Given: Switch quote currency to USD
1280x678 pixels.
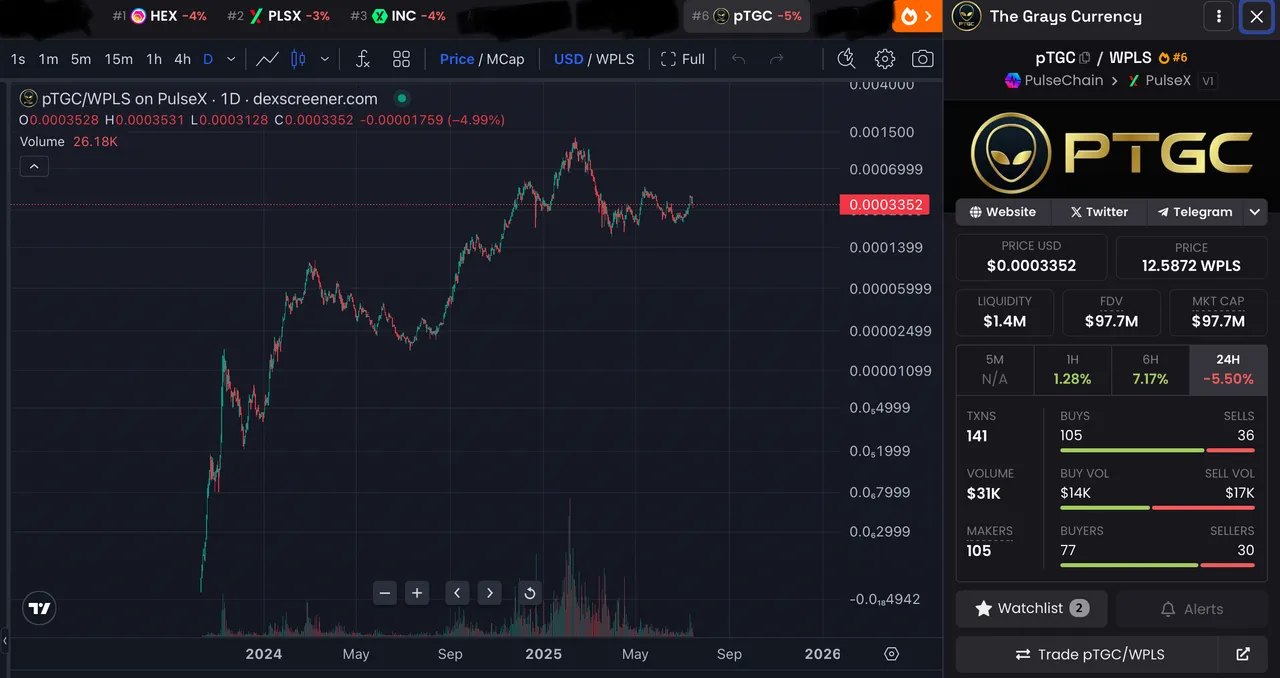Looking at the screenshot, I should pyautogui.click(x=568, y=59).
